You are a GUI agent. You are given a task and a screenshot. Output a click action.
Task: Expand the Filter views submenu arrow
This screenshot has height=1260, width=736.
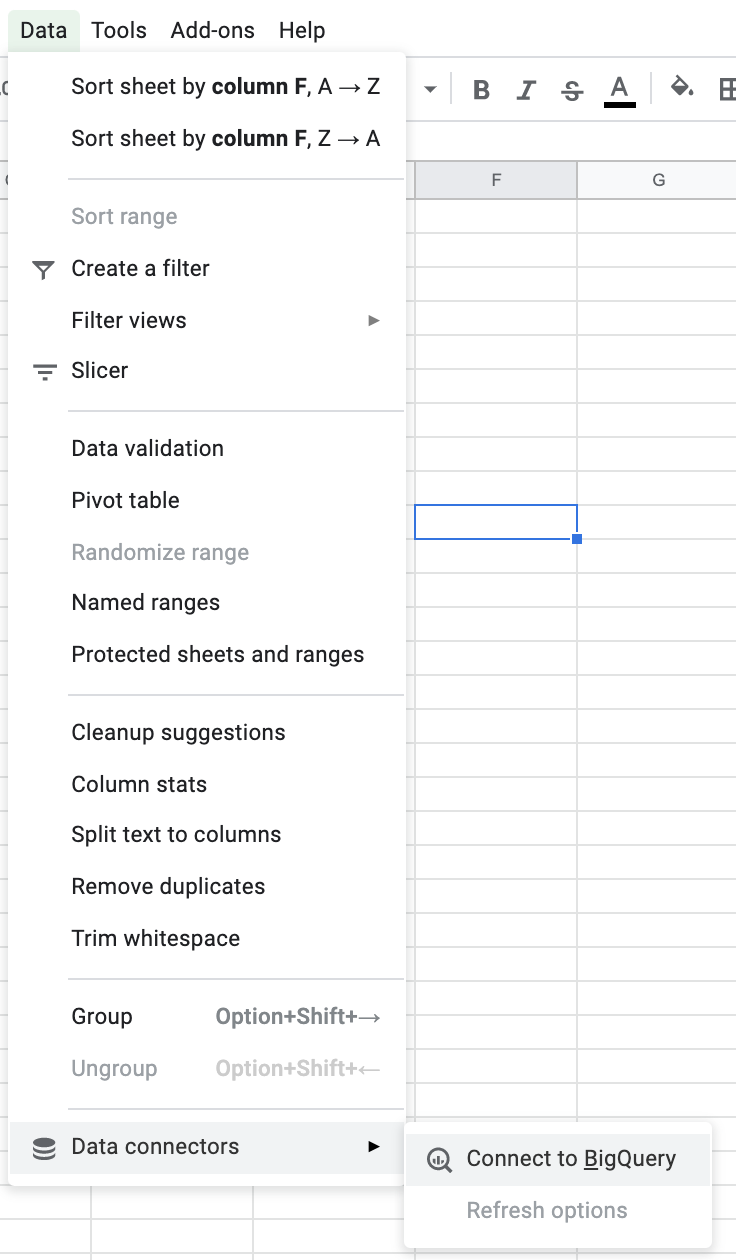[374, 321]
